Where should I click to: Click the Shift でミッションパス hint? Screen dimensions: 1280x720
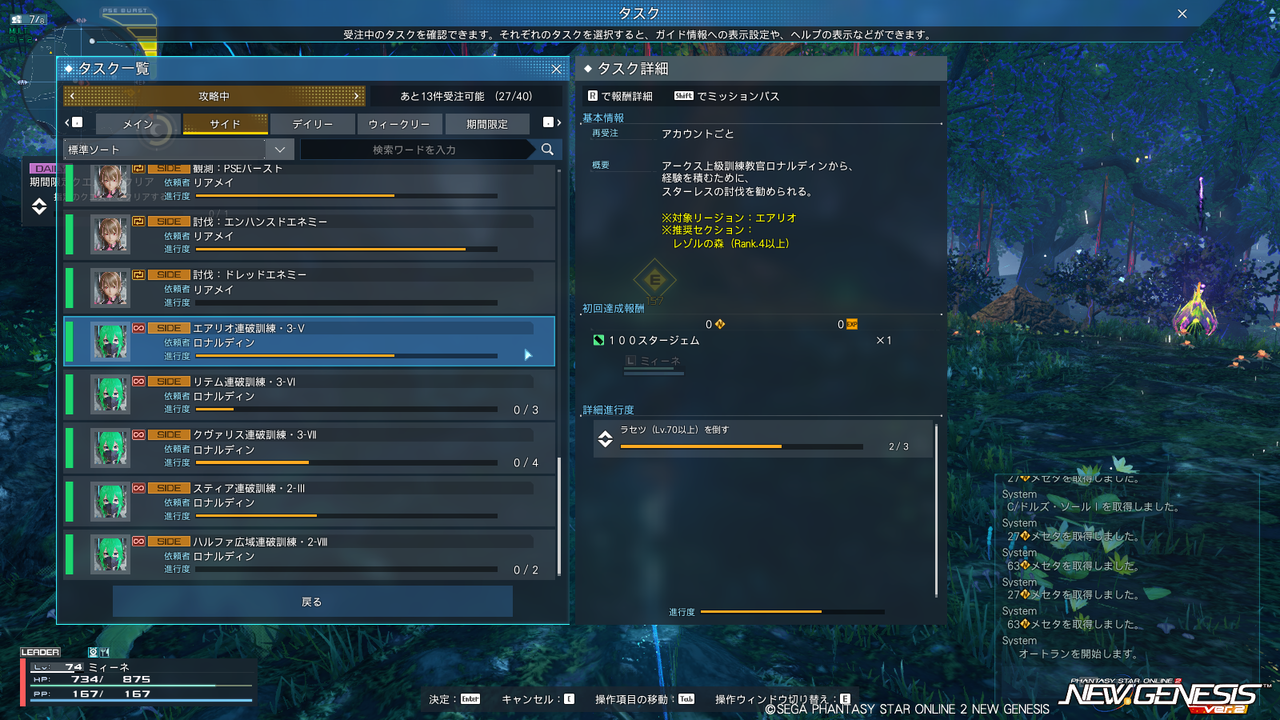pos(727,96)
